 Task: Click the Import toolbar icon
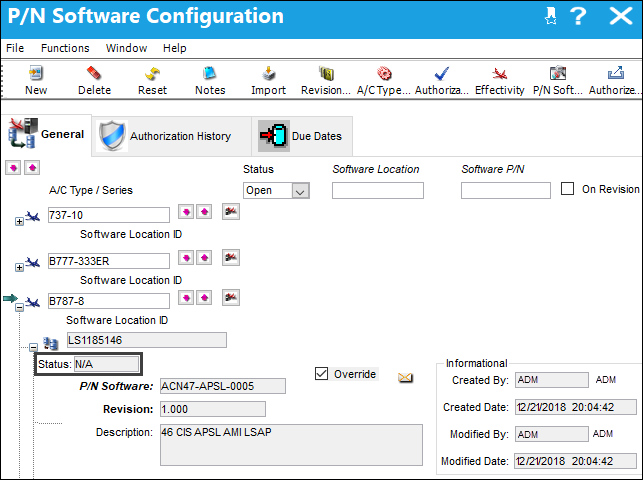[x=269, y=73]
